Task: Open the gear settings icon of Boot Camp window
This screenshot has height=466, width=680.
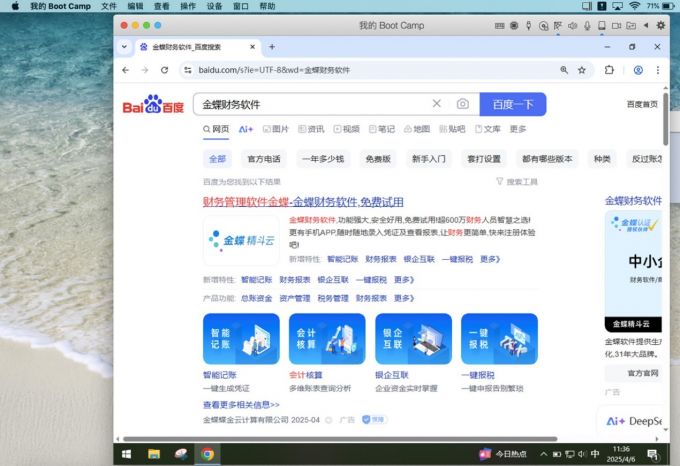Action: pos(660,26)
